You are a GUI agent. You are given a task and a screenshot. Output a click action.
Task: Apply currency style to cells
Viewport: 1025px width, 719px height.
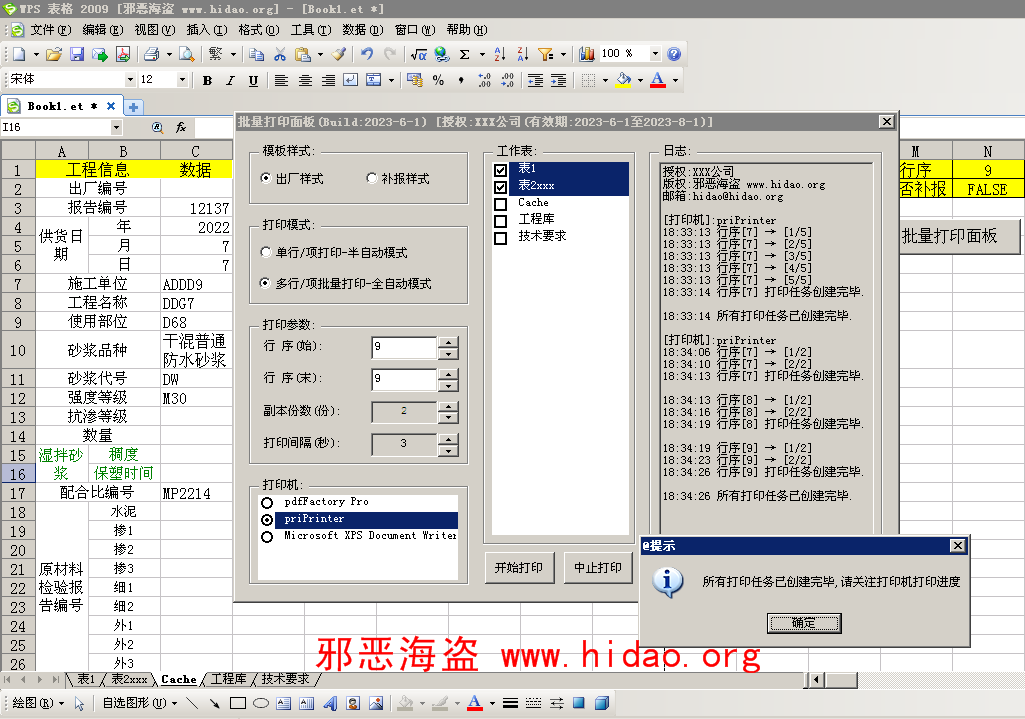(414, 80)
